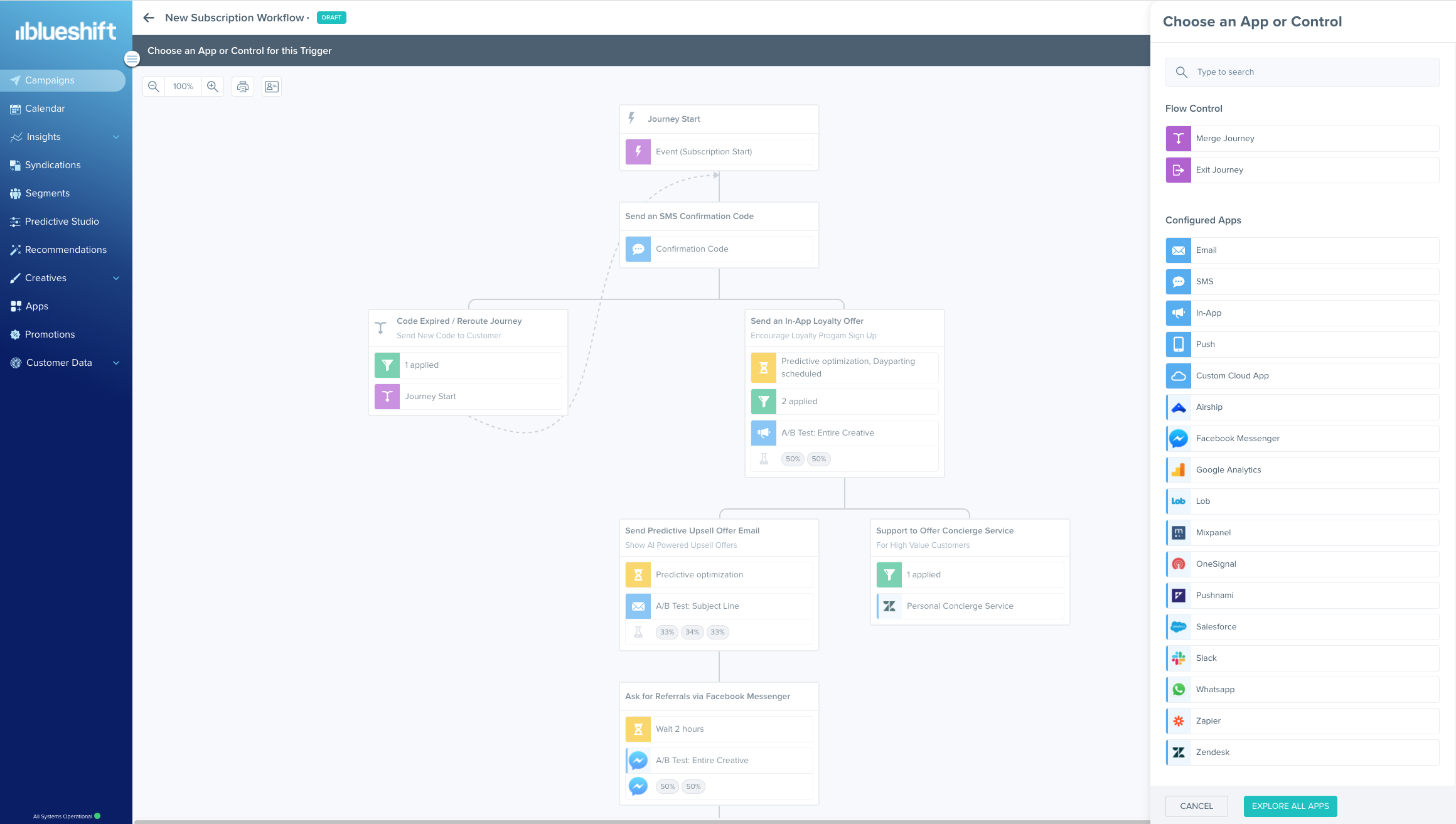Select Exit Journey flow control
The width and height of the screenshot is (1456, 824).
[1302, 170]
